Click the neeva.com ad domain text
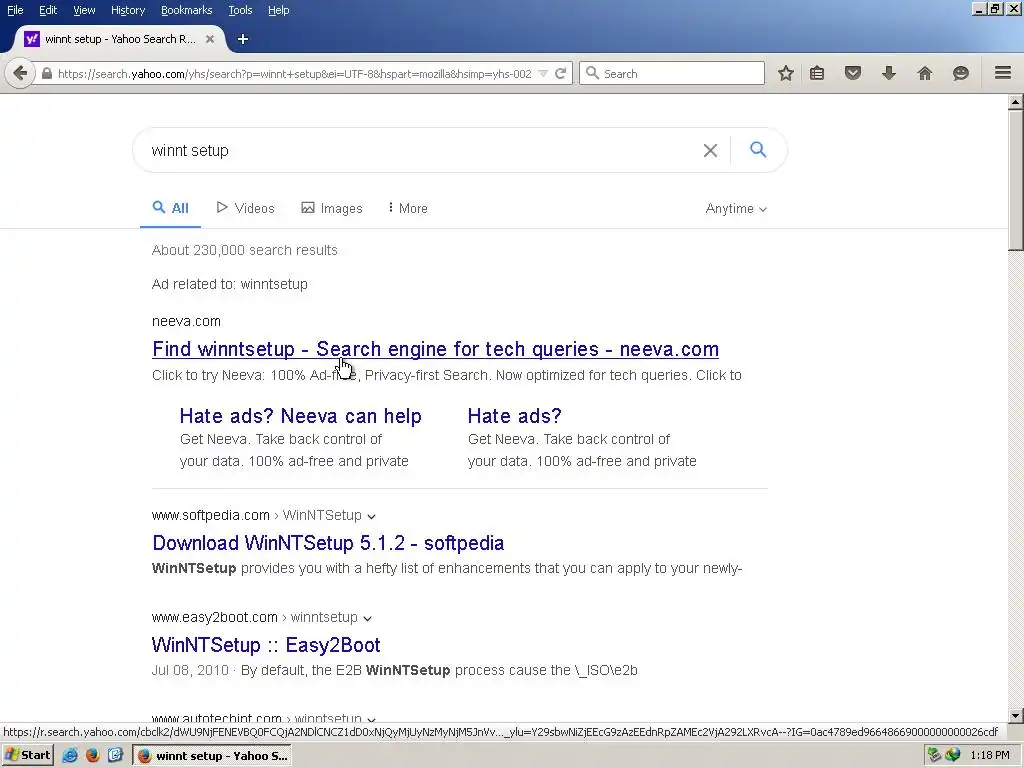Screen dimensions: 1024x768 (x=186, y=321)
